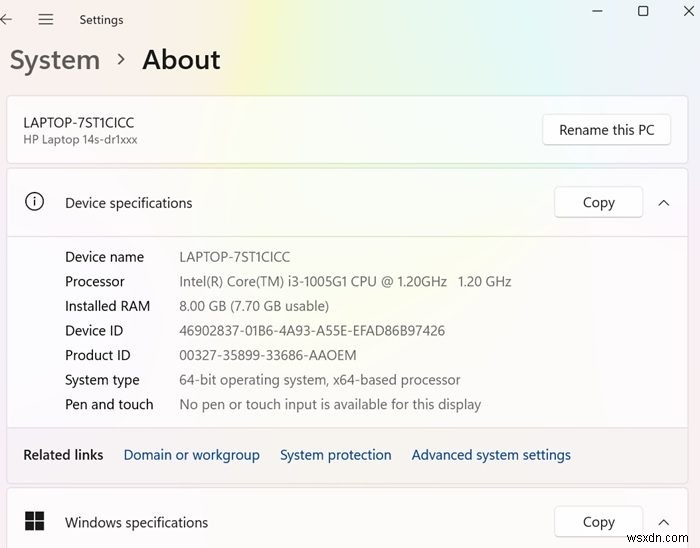This screenshot has width=700, height=548.
Task: Click PC name LAPTOP-7ST1CICC in top card
Action: 79,122
